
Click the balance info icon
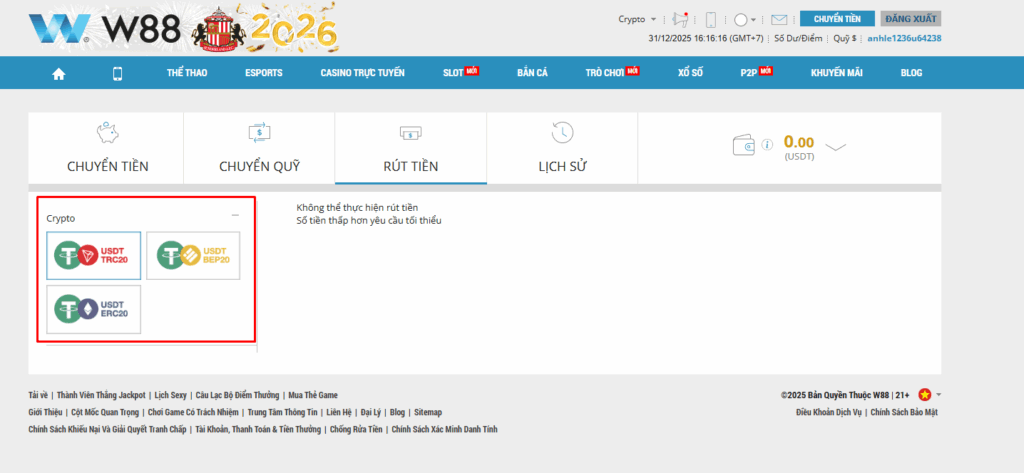pyautogui.click(x=768, y=146)
